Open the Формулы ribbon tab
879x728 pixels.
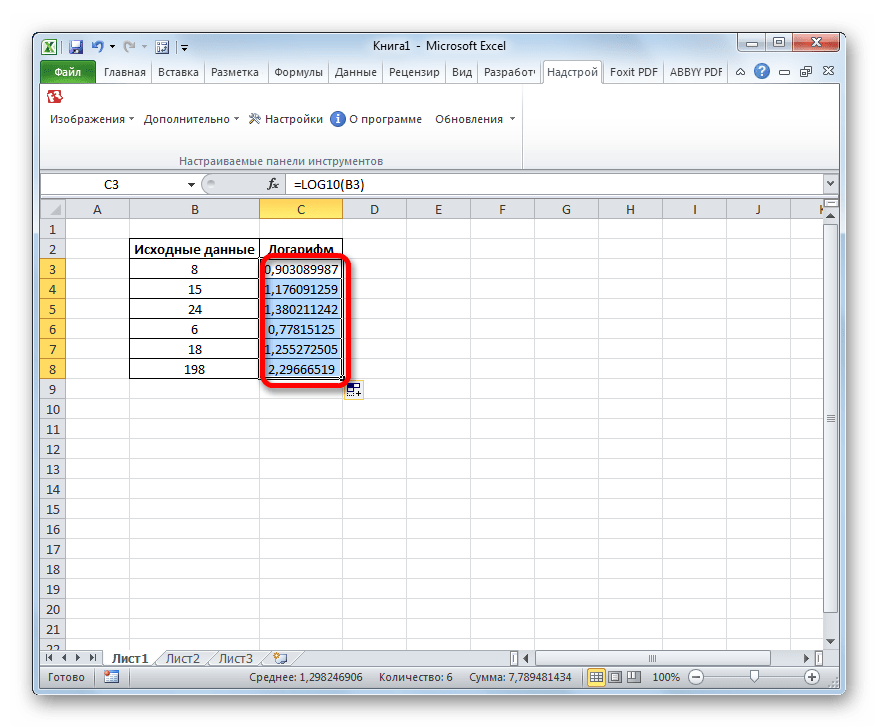coord(298,72)
